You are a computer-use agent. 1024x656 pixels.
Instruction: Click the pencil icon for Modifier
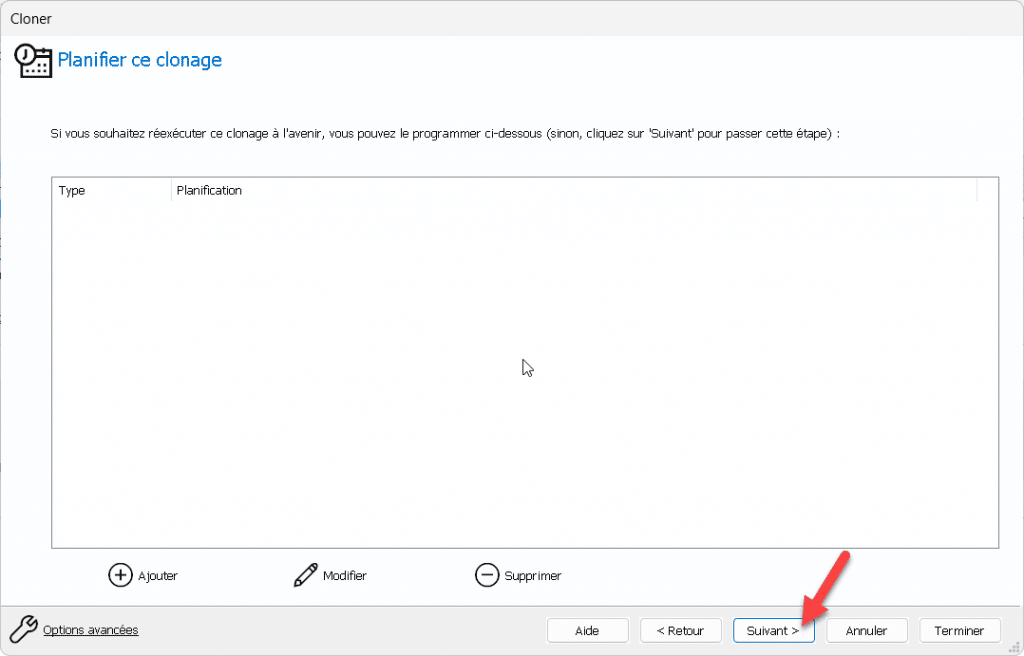305,575
